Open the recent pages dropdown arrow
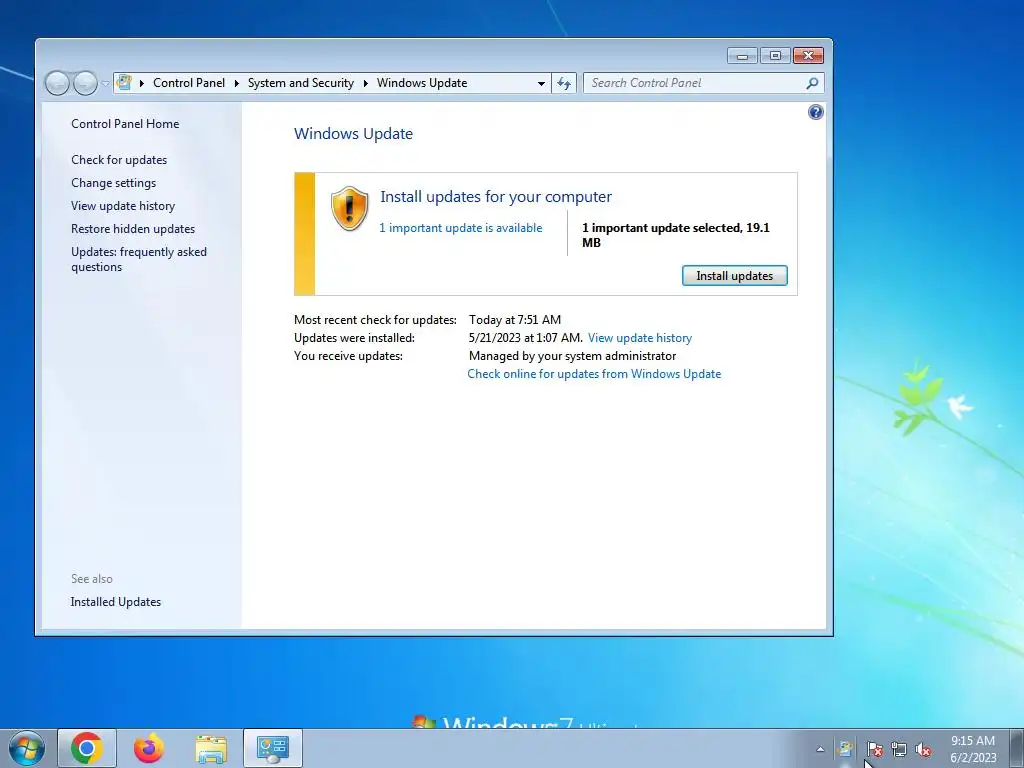 [x=104, y=84]
